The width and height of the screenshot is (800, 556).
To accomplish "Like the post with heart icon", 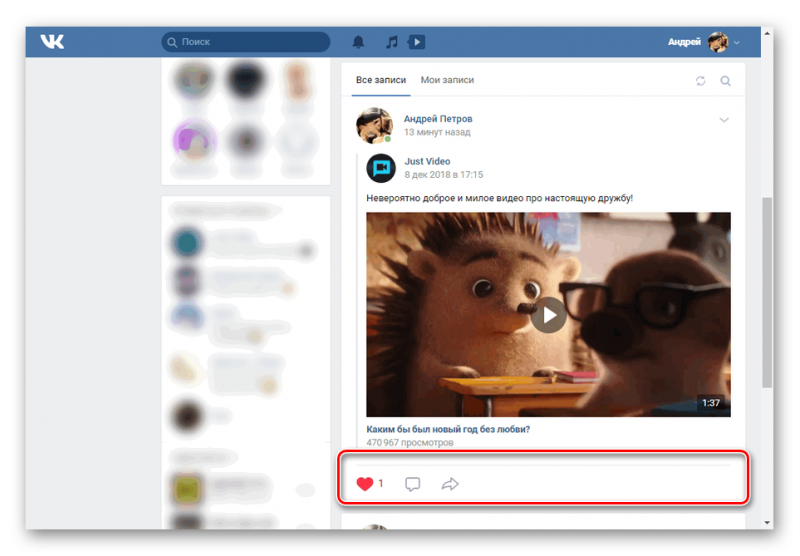I will point(365,484).
